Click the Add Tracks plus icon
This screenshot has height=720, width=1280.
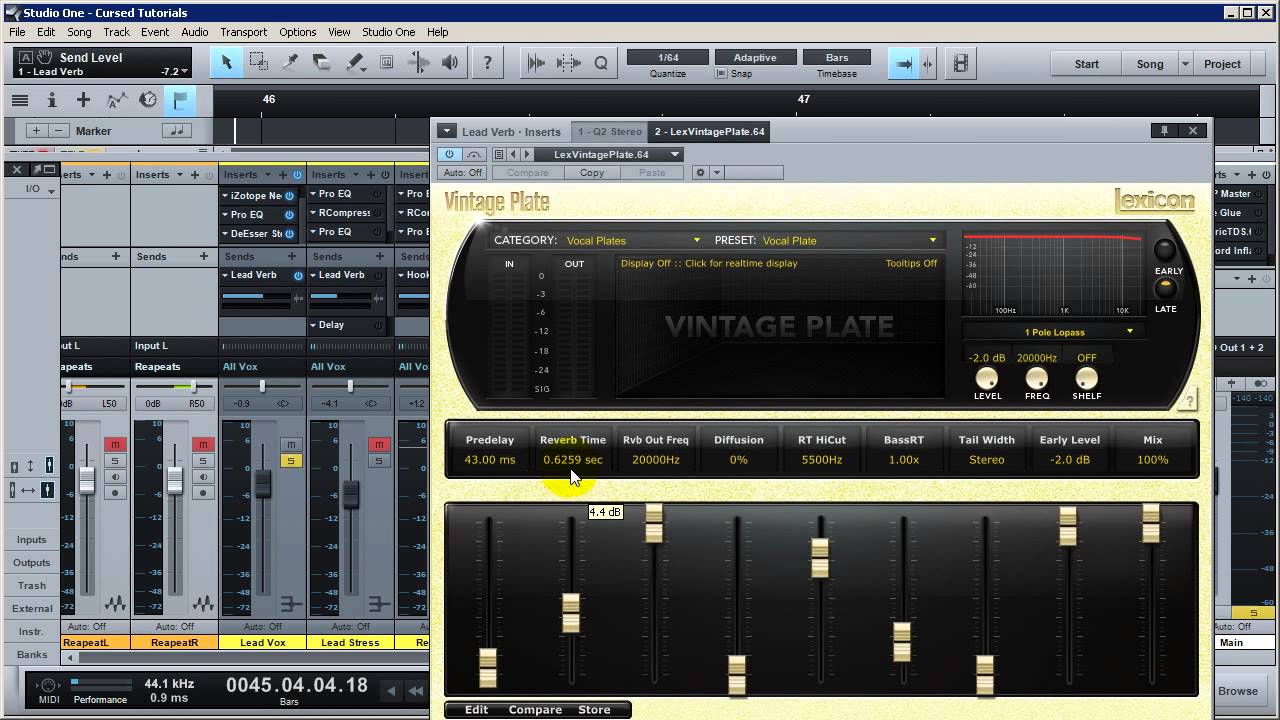point(84,100)
